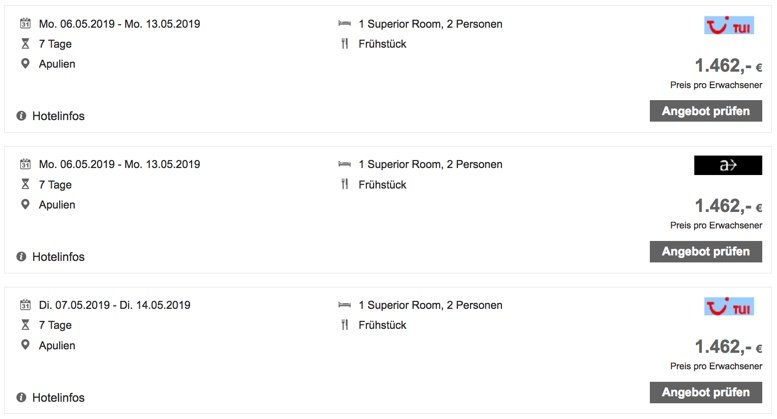Open Hotelinfos for the first offer
Viewport: 777px width, 419px height.
[x=58, y=116]
